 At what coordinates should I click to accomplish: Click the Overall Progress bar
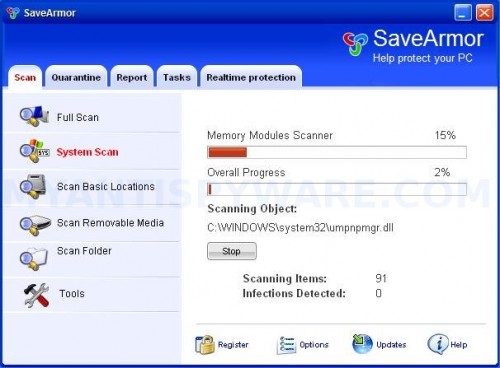point(337,189)
